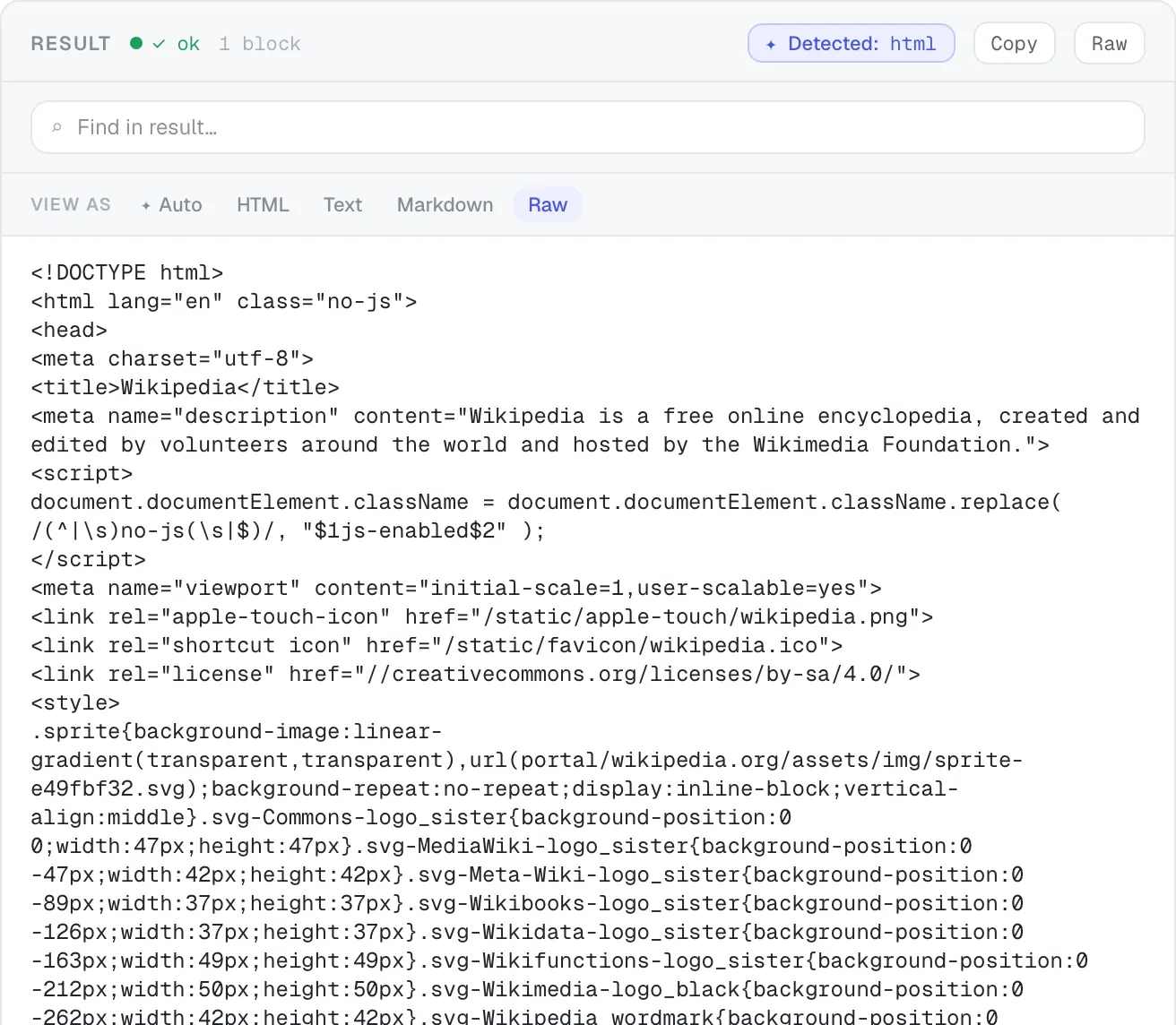This screenshot has width=1176, height=1025.
Task: Click the sparkle icon in the Detected badge
Action: 771,44
